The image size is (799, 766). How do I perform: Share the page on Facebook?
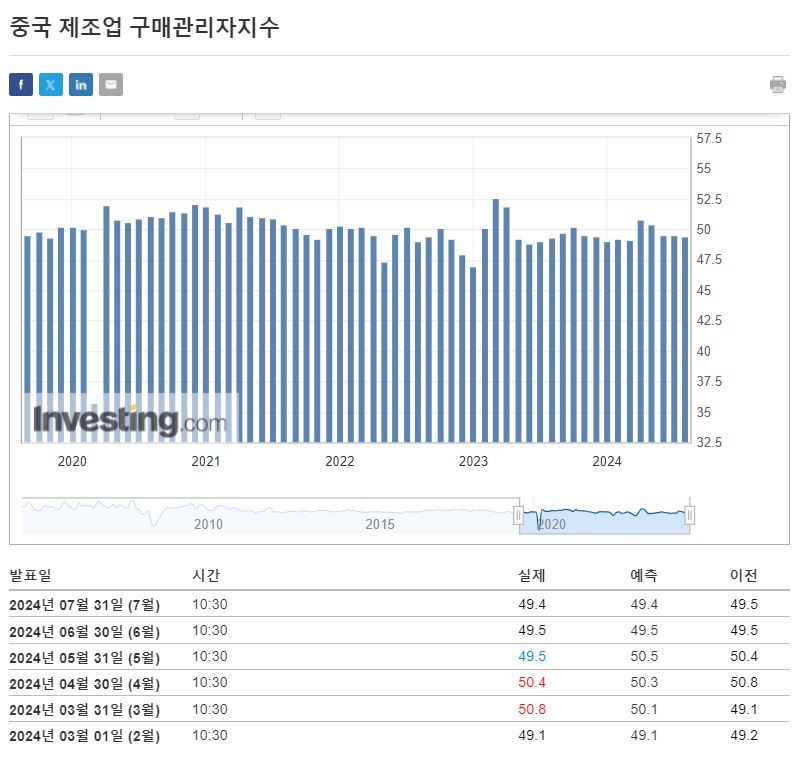tap(21, 85)
